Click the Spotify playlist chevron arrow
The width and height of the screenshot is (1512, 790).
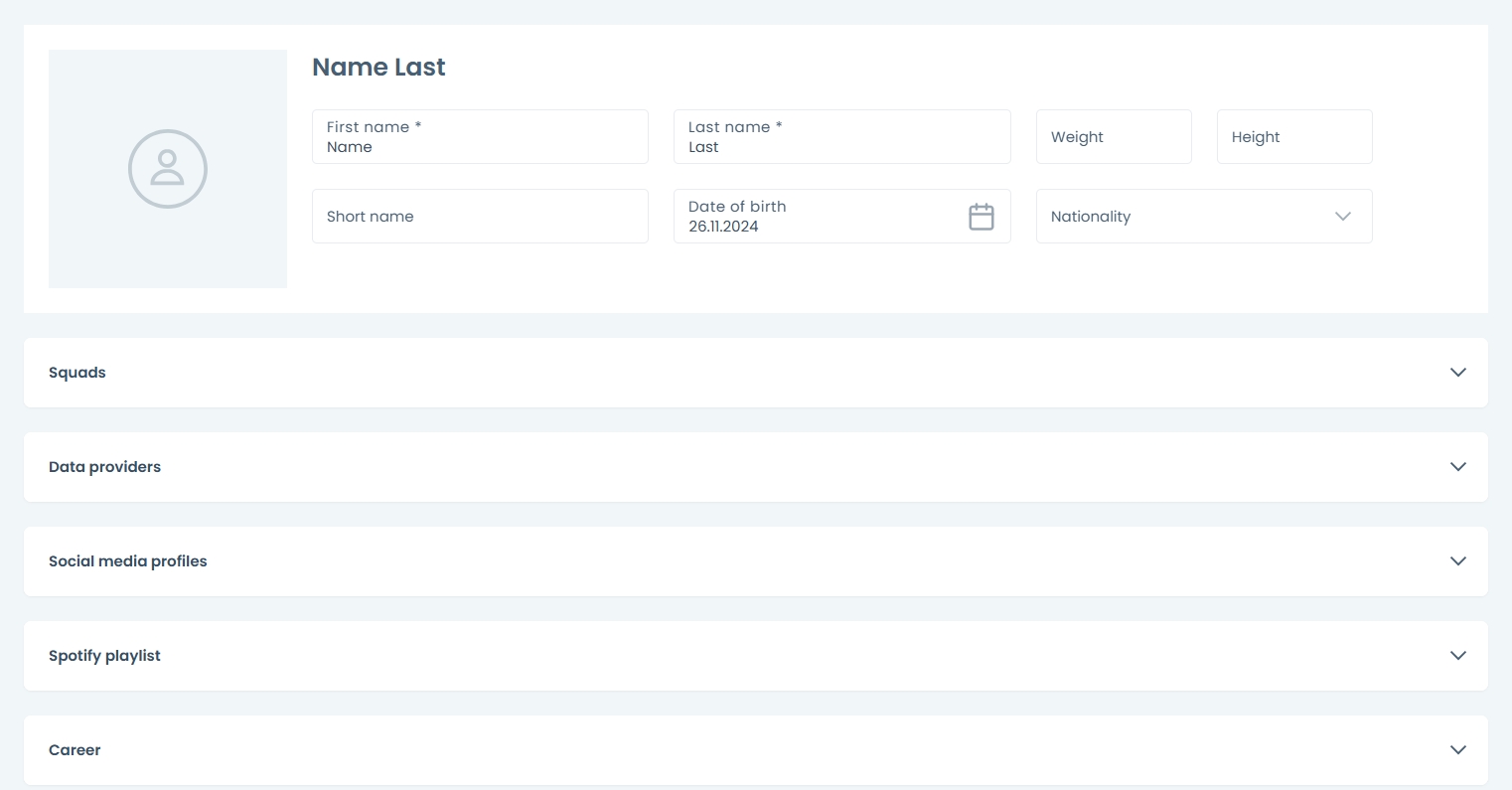point(1457,656)
